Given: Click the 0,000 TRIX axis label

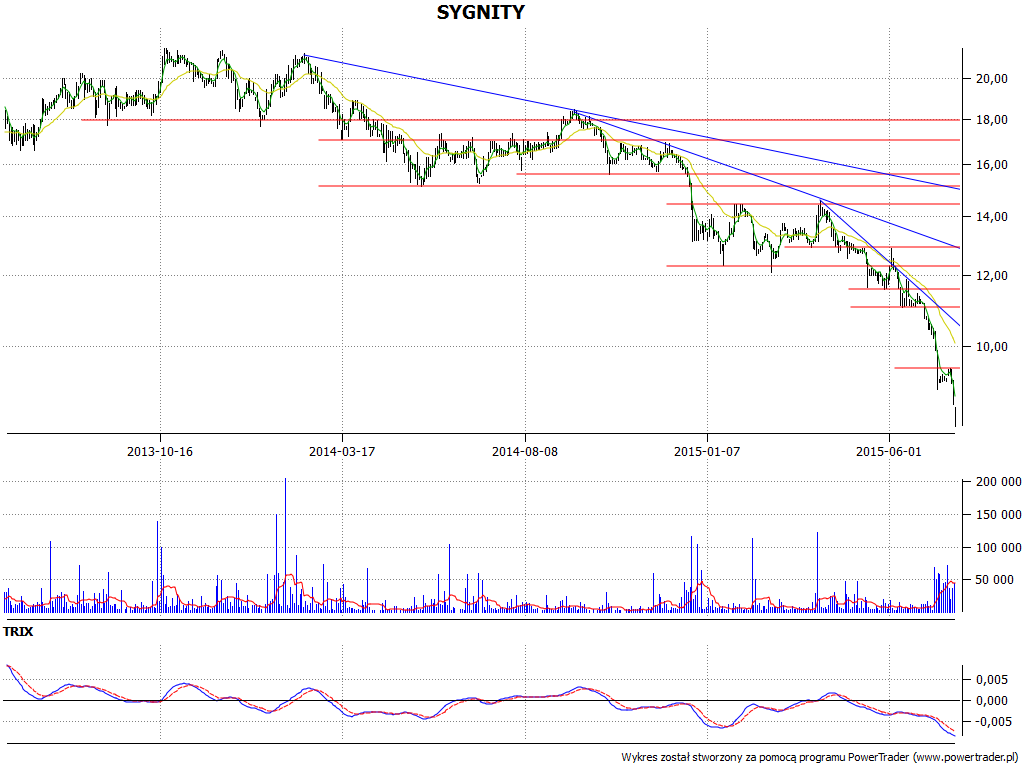Looking at the screenshot, I should (991, 701).
